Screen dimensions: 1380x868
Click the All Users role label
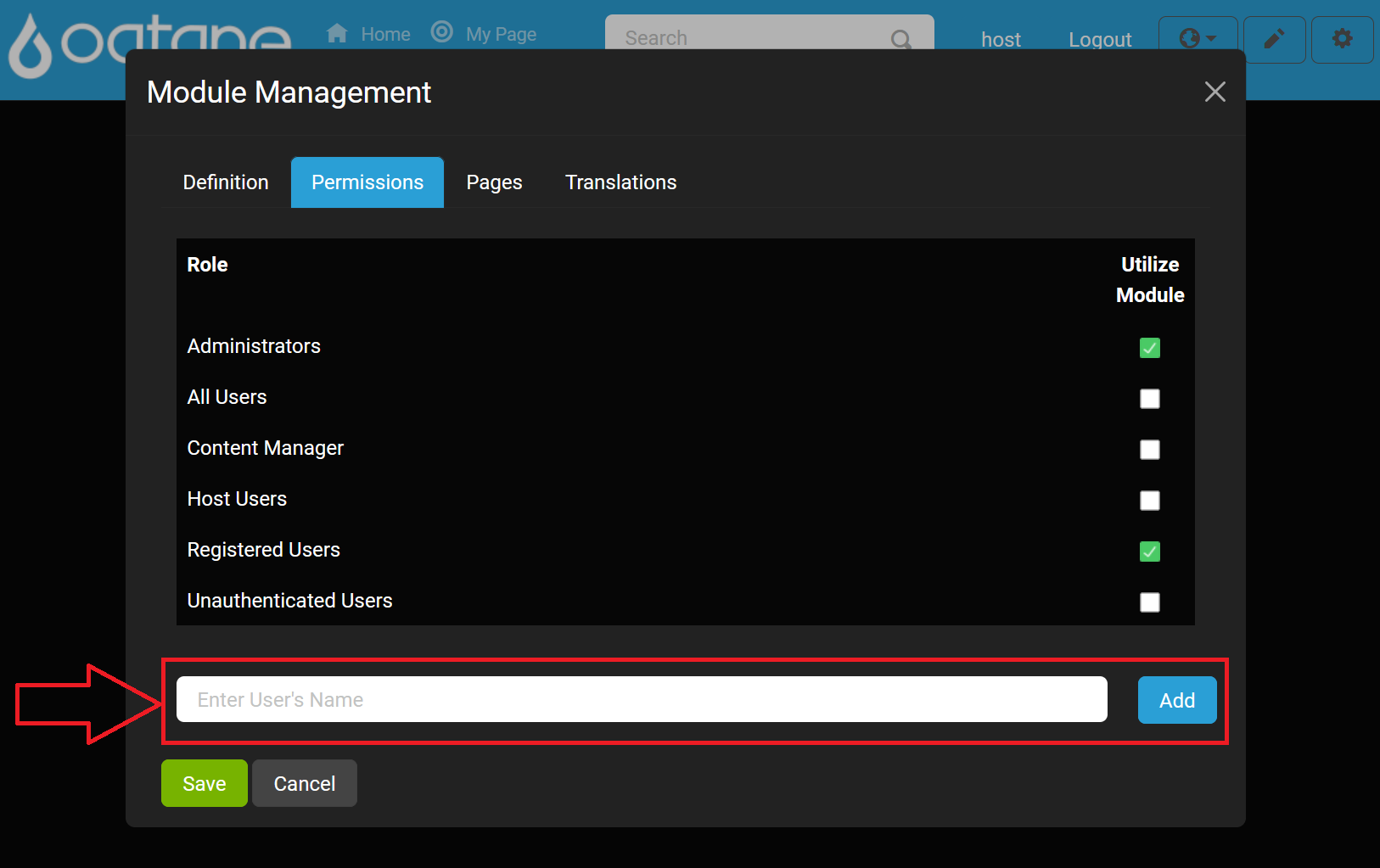pos(227,397)
